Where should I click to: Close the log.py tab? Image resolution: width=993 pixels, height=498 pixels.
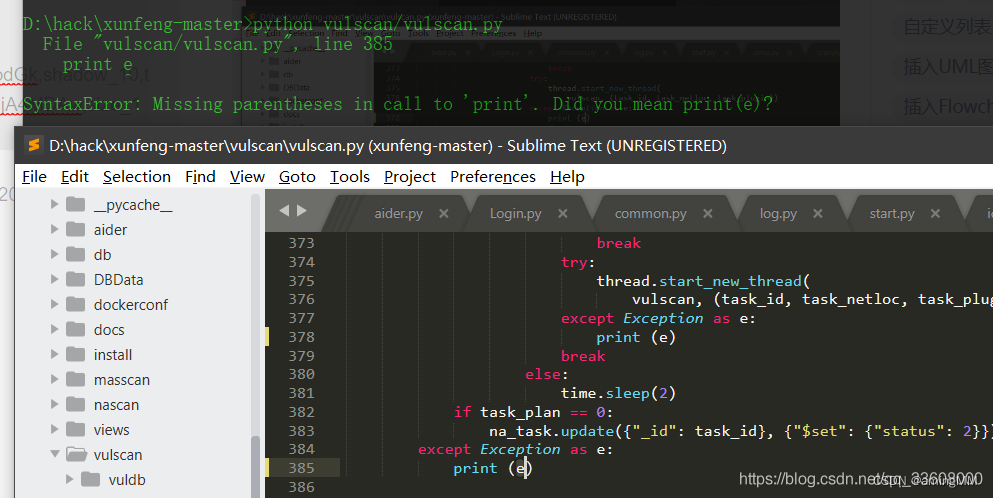tap(818, 214)
